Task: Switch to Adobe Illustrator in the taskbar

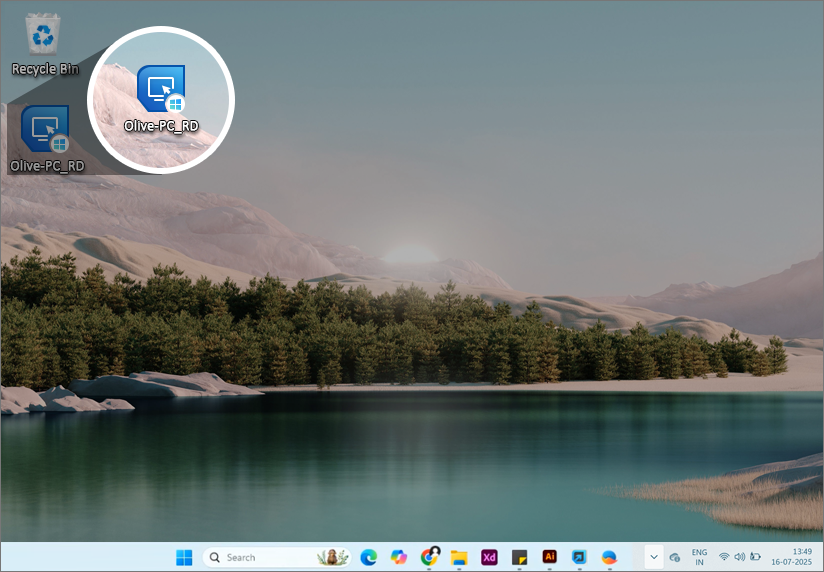Action: point(549,557)
